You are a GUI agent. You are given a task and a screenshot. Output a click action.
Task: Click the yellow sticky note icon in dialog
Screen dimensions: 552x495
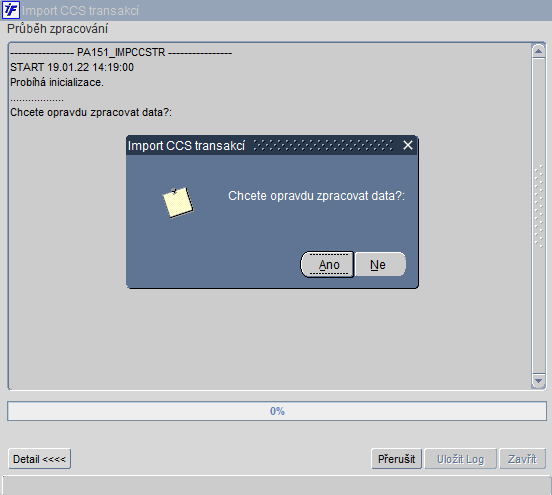pyautogui.click(x=178, y=202)
